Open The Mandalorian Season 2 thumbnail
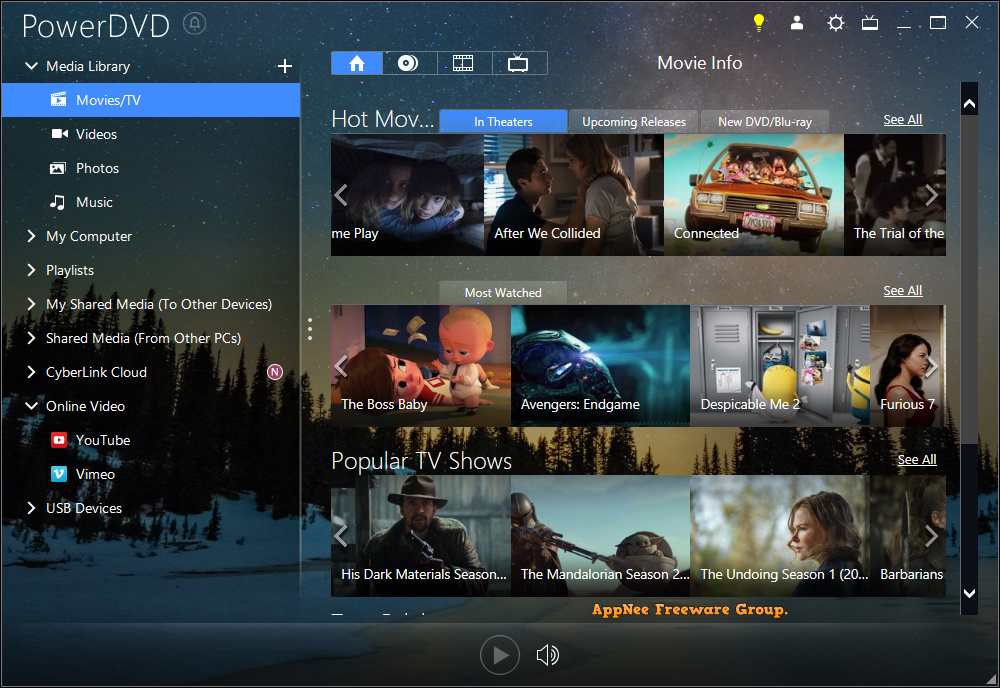Image resolution: width=1000 pixels, height=688 pixels. tap(600, 536)
